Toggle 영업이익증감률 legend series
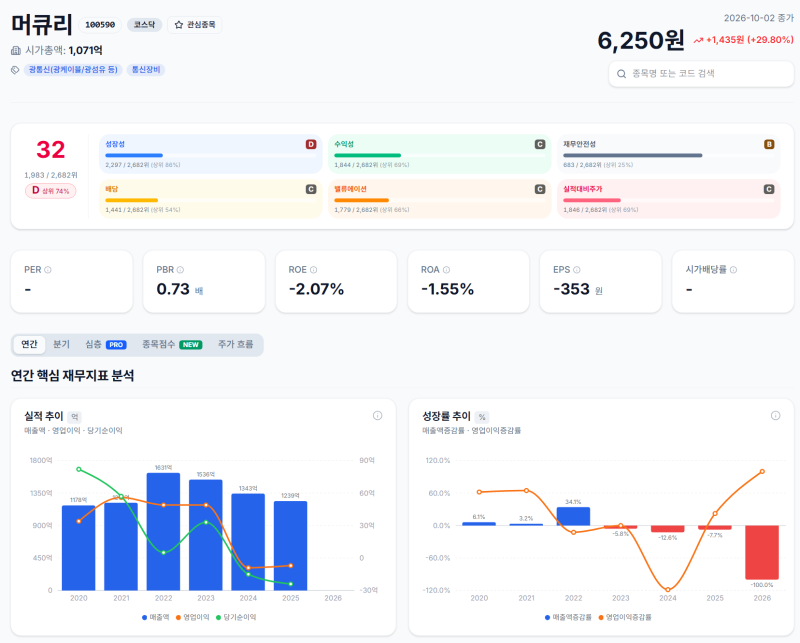Screen dimensions: 800x643 click(624, 617)
